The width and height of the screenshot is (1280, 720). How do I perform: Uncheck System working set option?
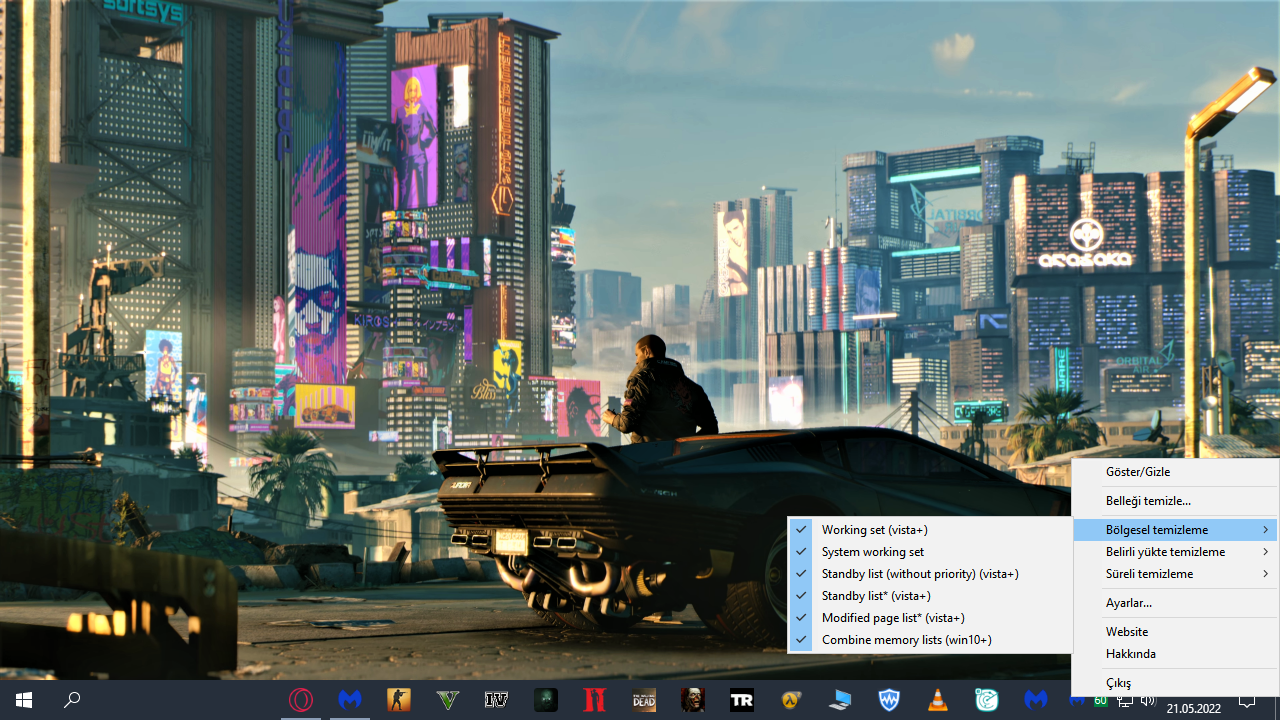tap(930, 552)
